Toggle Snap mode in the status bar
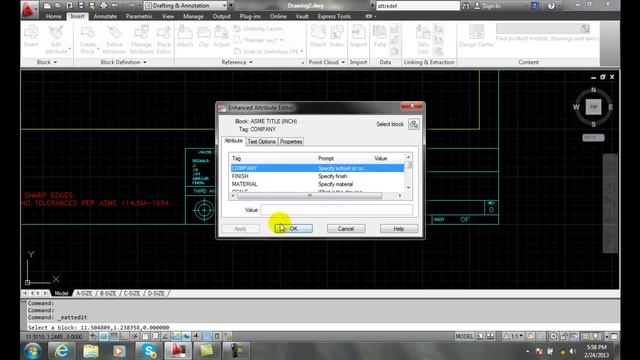Image resolution: width=640 pixels, height=360 pixels. point(104,336)
